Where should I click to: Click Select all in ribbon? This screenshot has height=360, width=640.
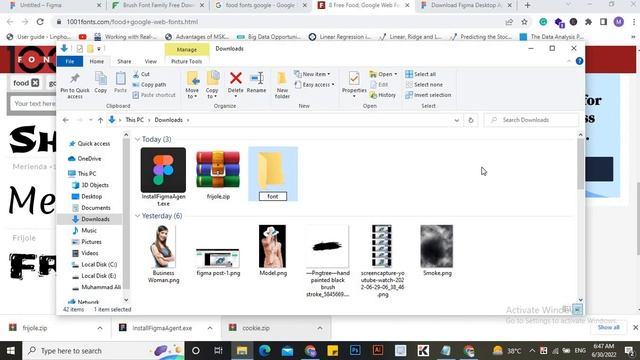[x=420, y=74]
